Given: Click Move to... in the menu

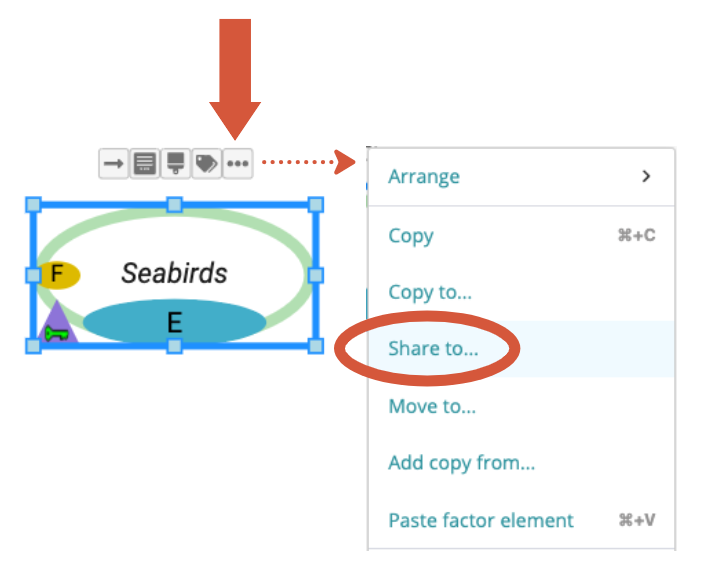Looking at the screenshot, I should 432,406.
